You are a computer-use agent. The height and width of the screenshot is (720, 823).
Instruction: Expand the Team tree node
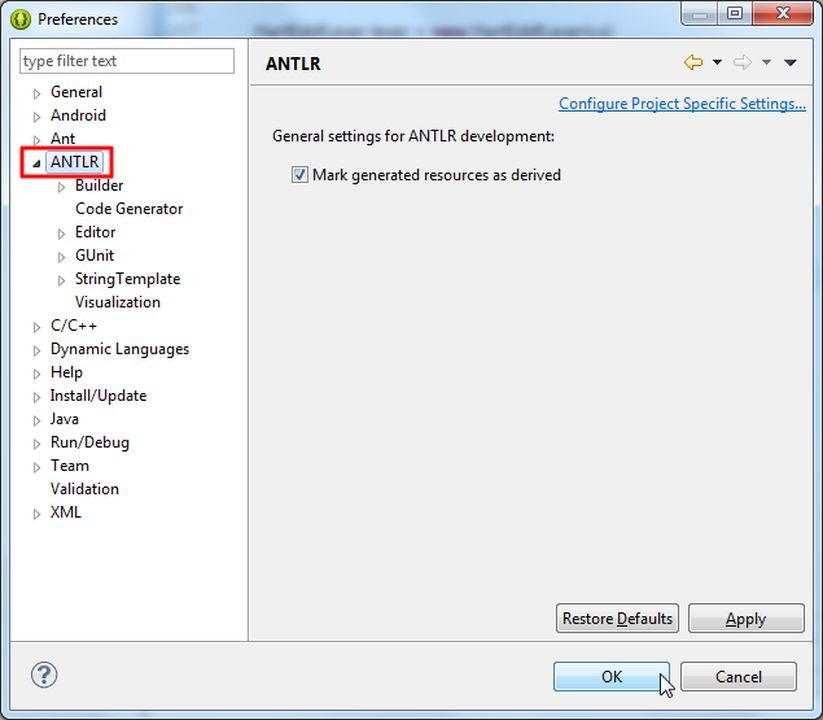(x=37, y=467)
